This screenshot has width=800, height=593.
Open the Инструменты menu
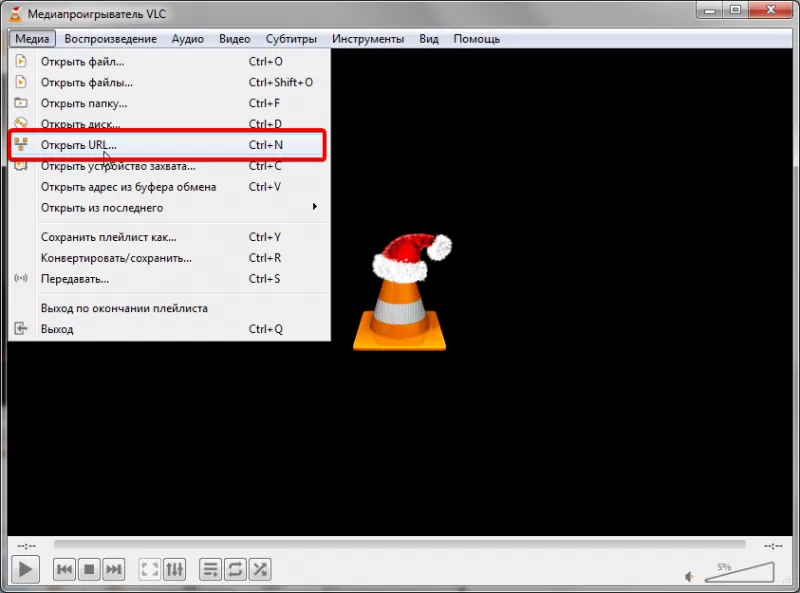pyautogui.click(x=368, y=39)
